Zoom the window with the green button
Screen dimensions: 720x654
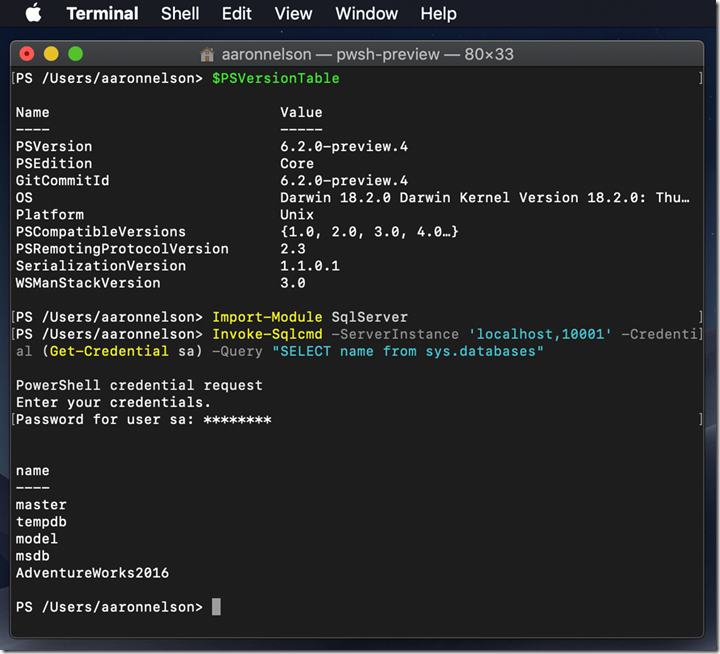click(75, 54)
